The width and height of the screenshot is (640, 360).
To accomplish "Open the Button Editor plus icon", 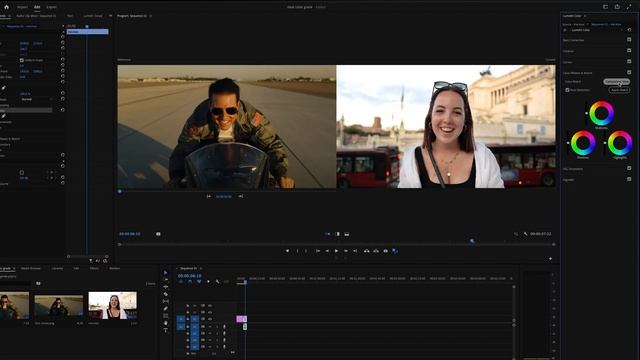I will point(550,259).
